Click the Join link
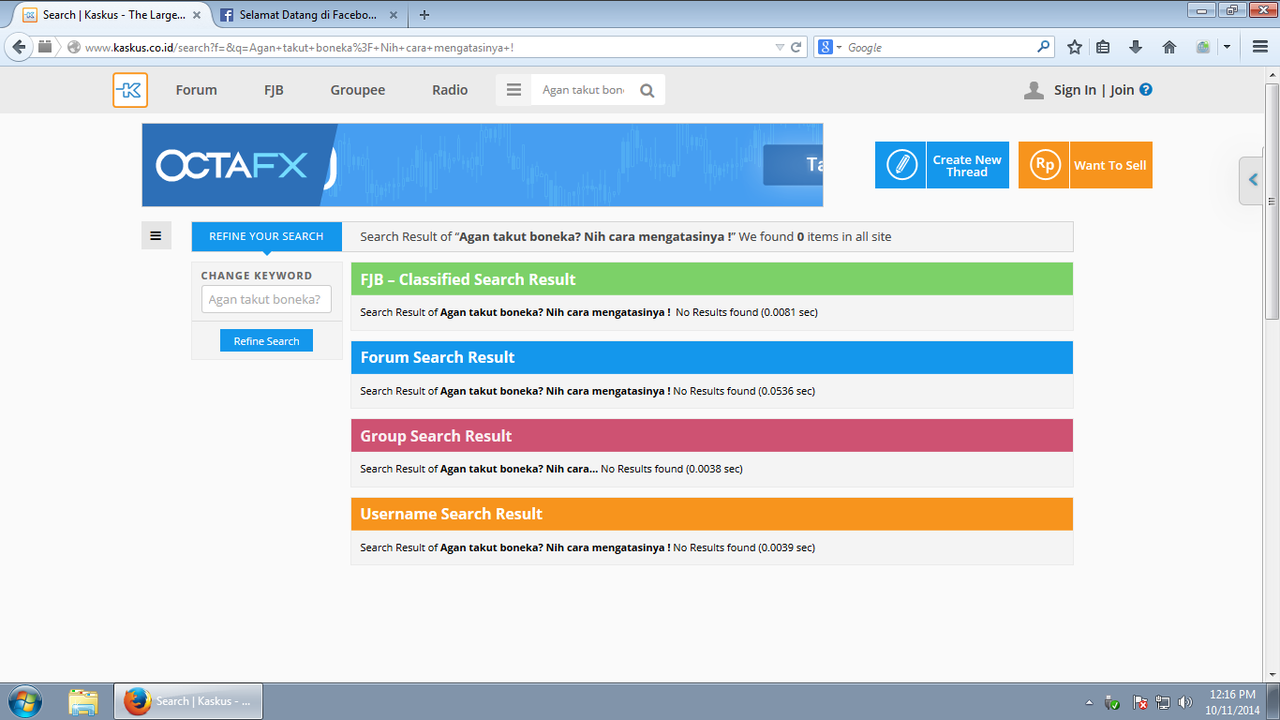Screen dimensions: 1280x720 (1122, 90)
